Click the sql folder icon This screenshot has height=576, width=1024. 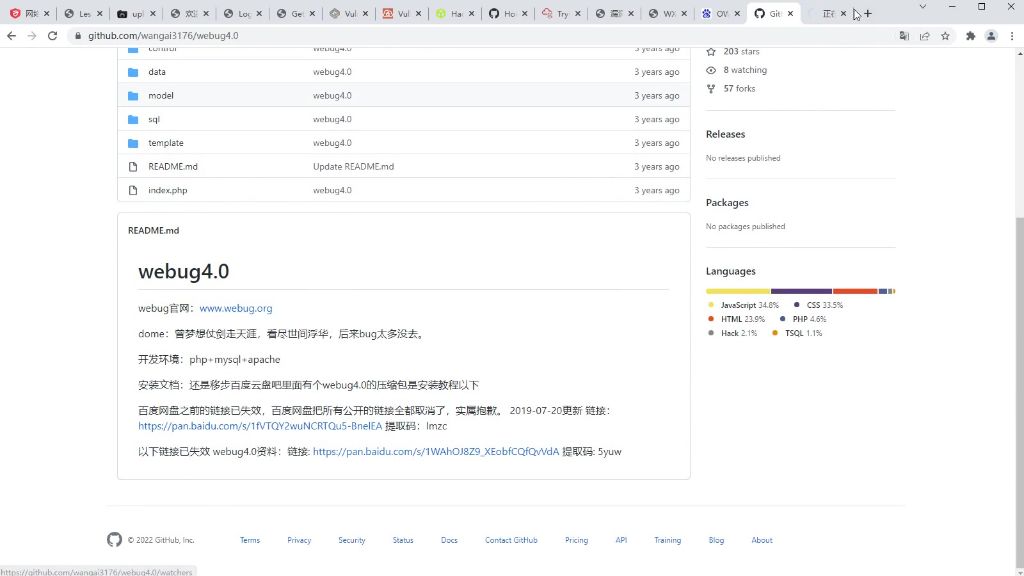pyautogui.click(x=133, y=120)
